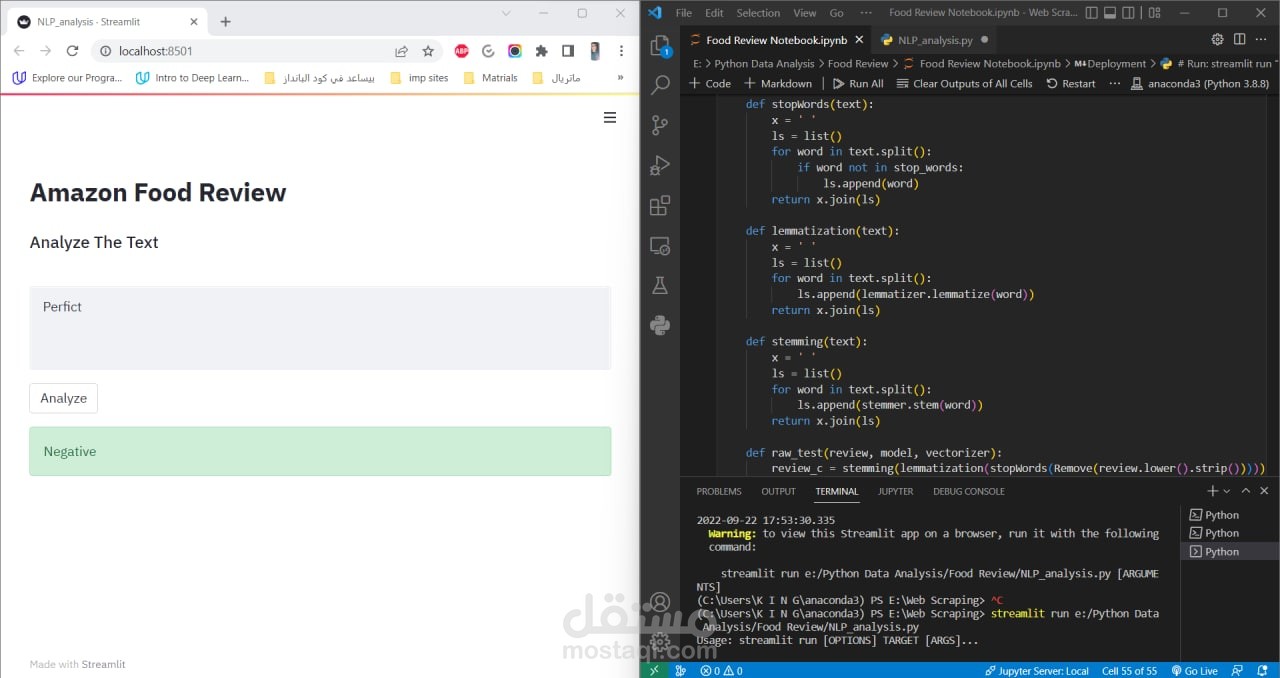Split the VS Code editor right
The width and height of the screenshot is (1280, 678).
click(x=1239, y=40)
